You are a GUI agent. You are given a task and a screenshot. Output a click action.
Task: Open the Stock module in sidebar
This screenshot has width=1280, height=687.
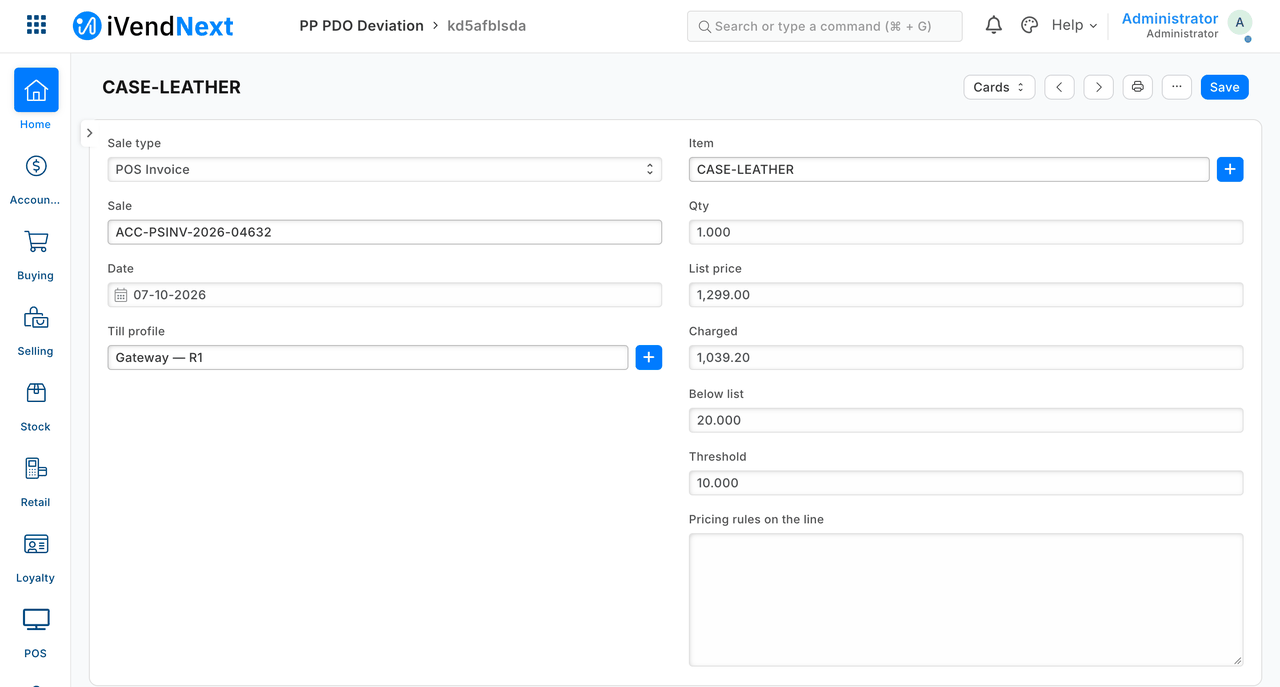pyautogui.click(x=36, y=407)
